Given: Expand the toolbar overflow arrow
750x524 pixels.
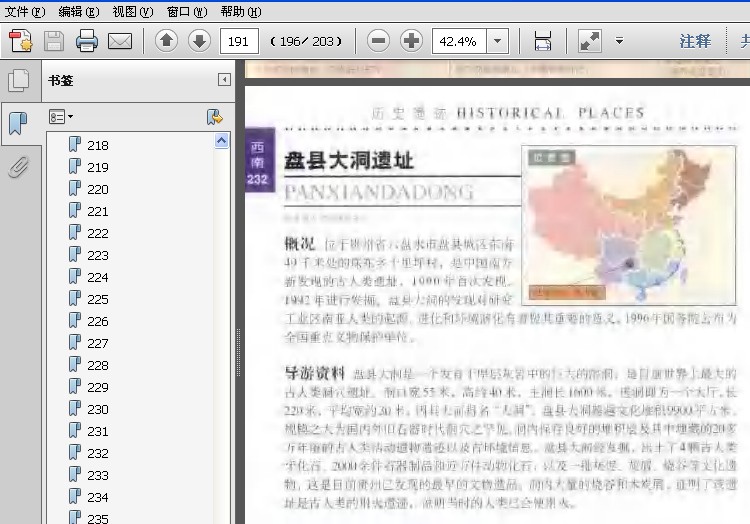Looking at the screenshot, I should point(619,41).
